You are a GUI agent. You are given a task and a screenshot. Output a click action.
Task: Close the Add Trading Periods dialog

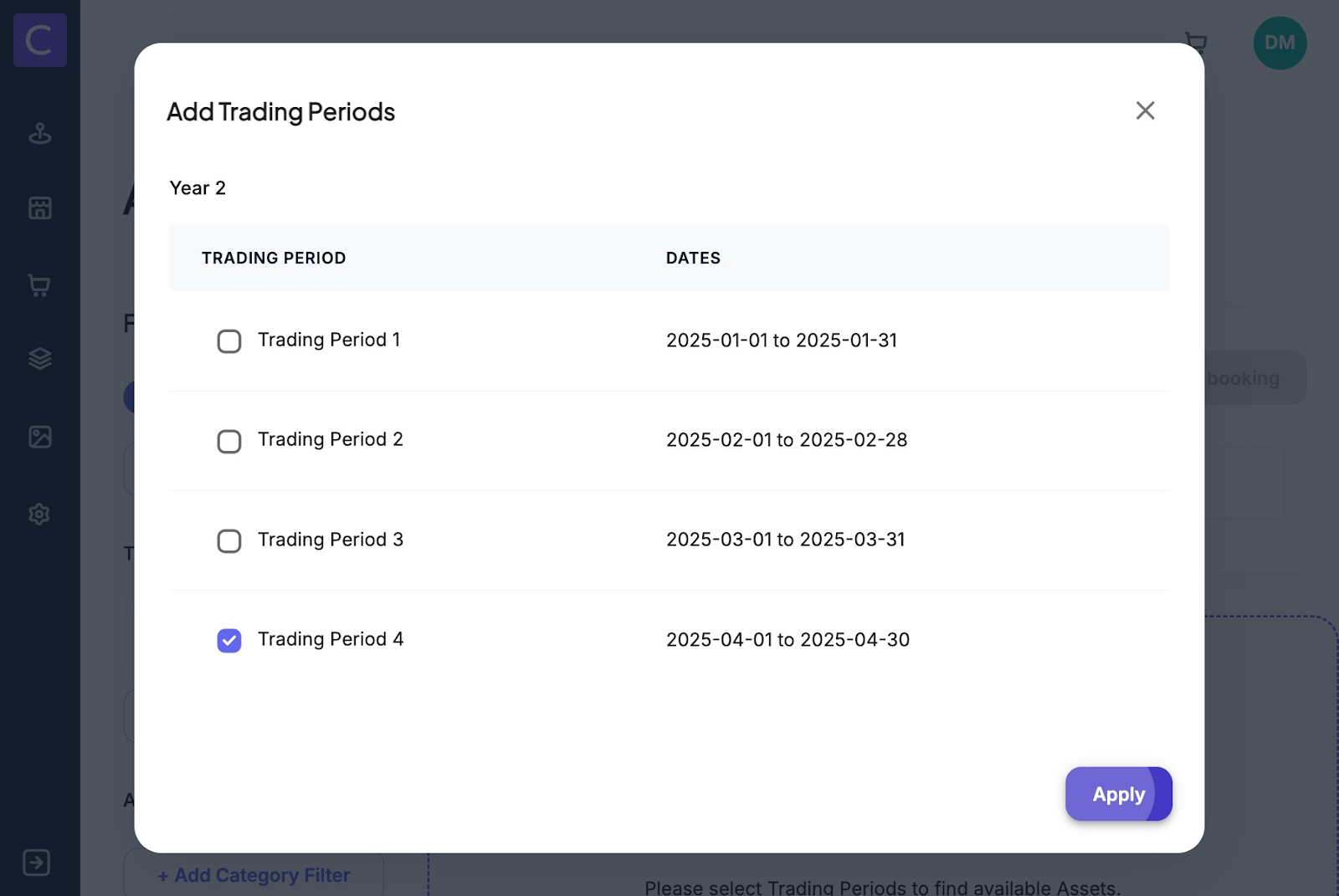coord(1145,110)
